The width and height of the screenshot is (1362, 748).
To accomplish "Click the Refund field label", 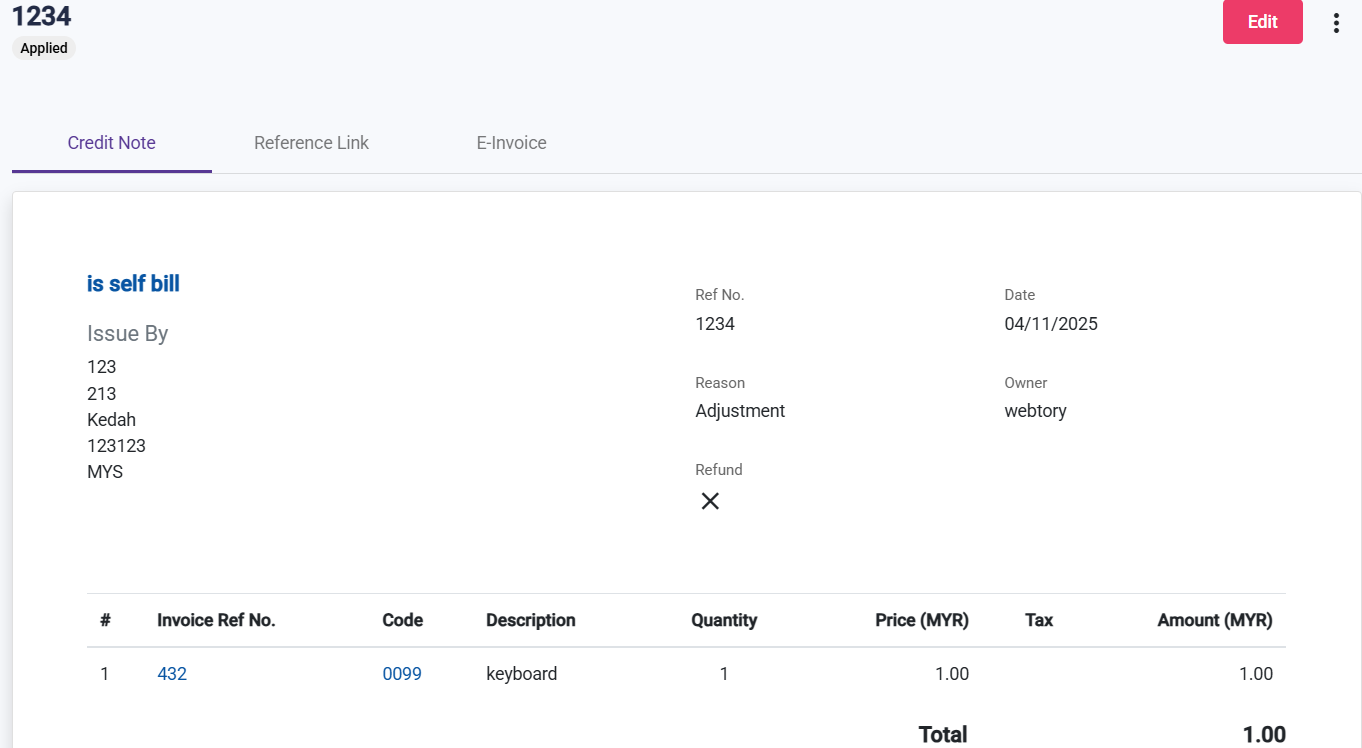I will [719, 470].
